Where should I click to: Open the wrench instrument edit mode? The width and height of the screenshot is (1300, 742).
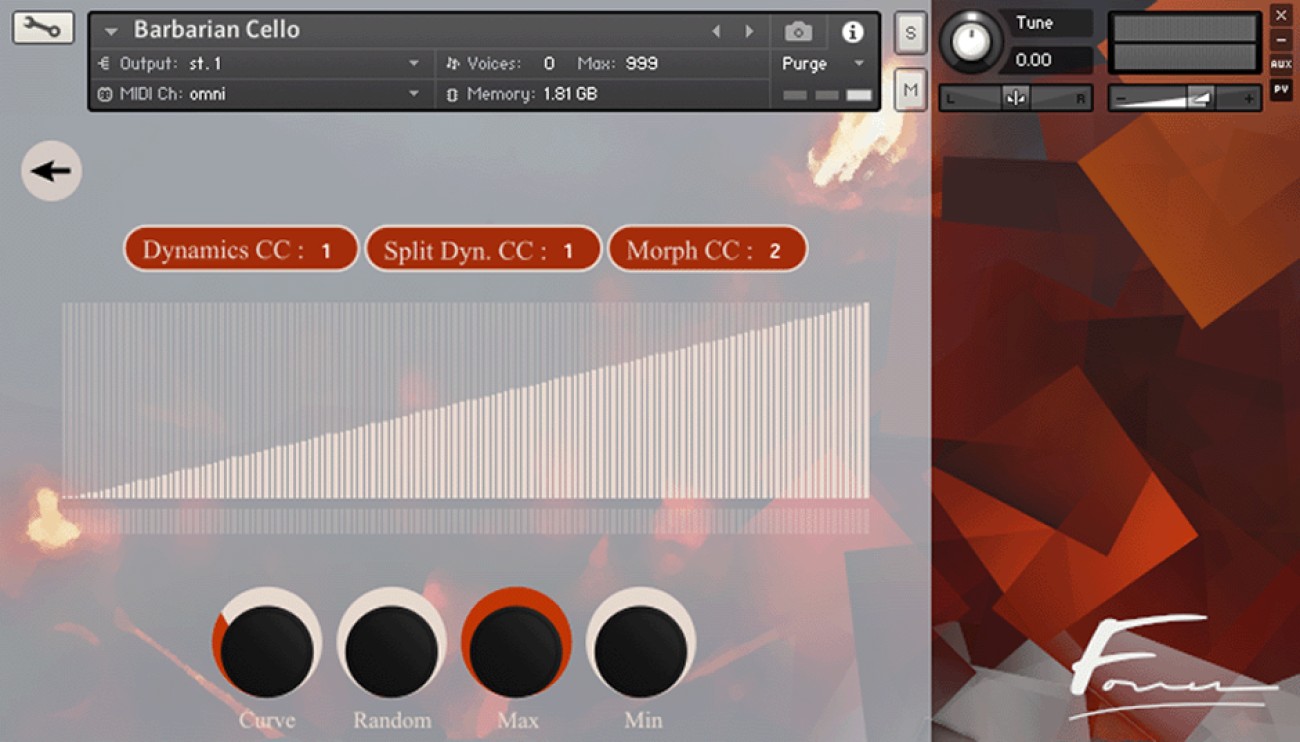click(x=43, y=28)
